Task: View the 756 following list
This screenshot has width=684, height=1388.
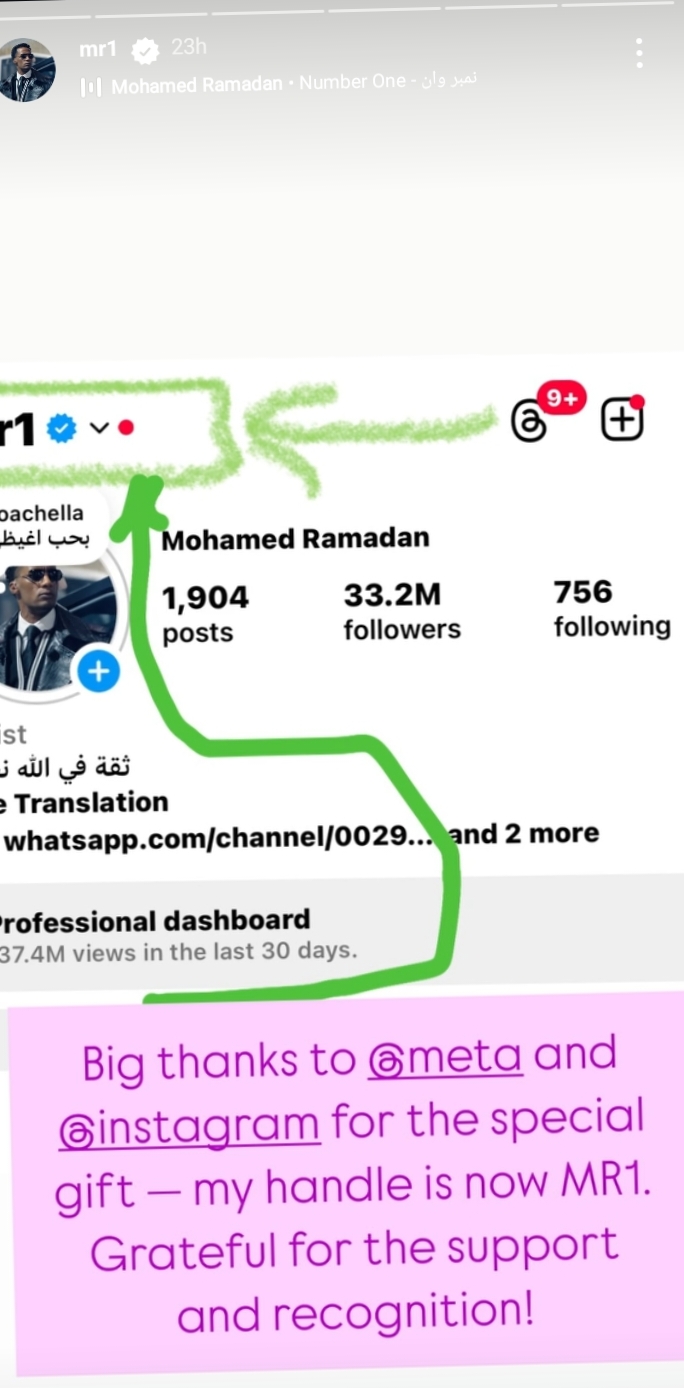Action: click(612, 609)
